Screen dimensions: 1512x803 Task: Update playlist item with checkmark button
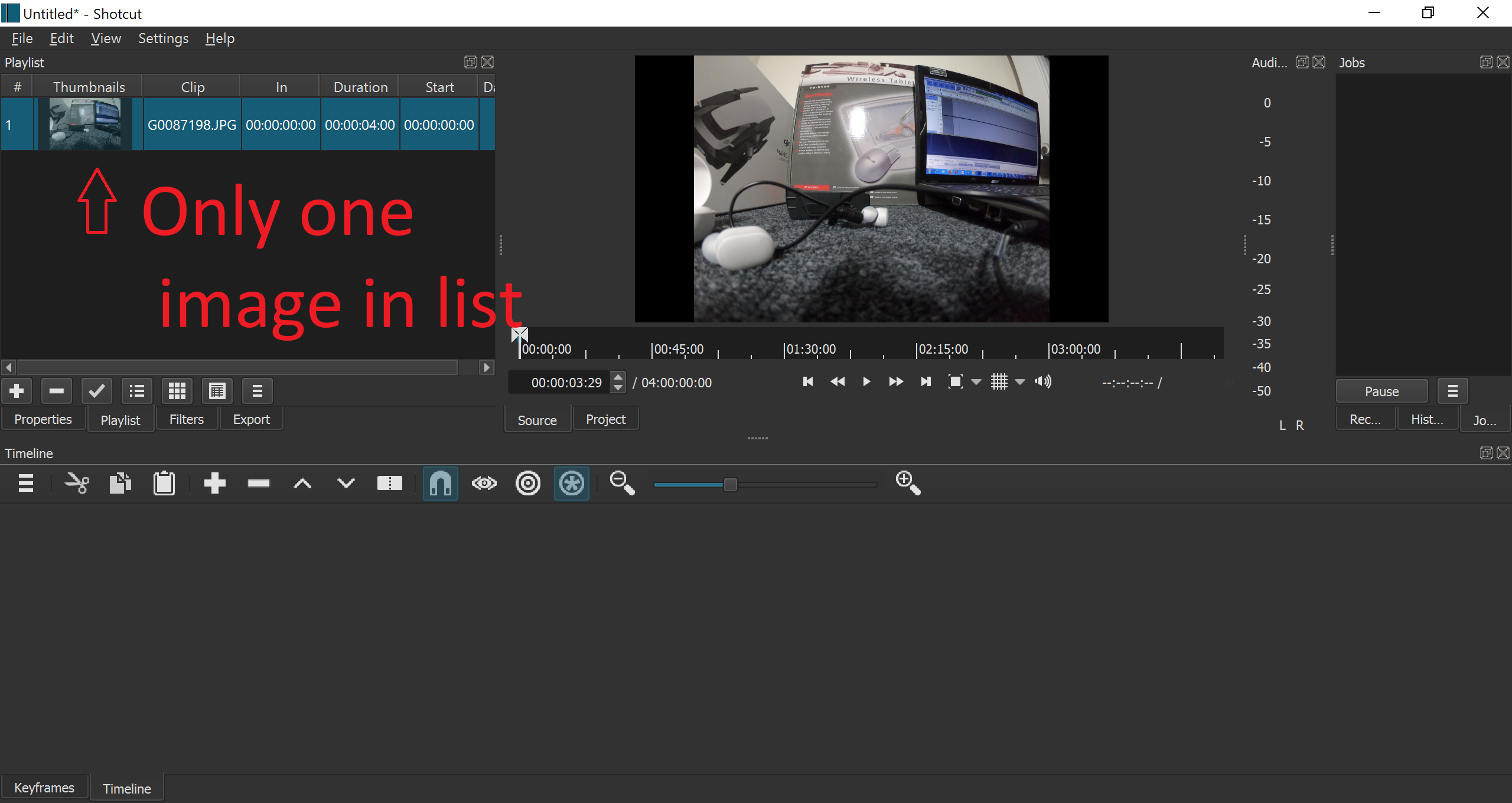pos(97,391)
